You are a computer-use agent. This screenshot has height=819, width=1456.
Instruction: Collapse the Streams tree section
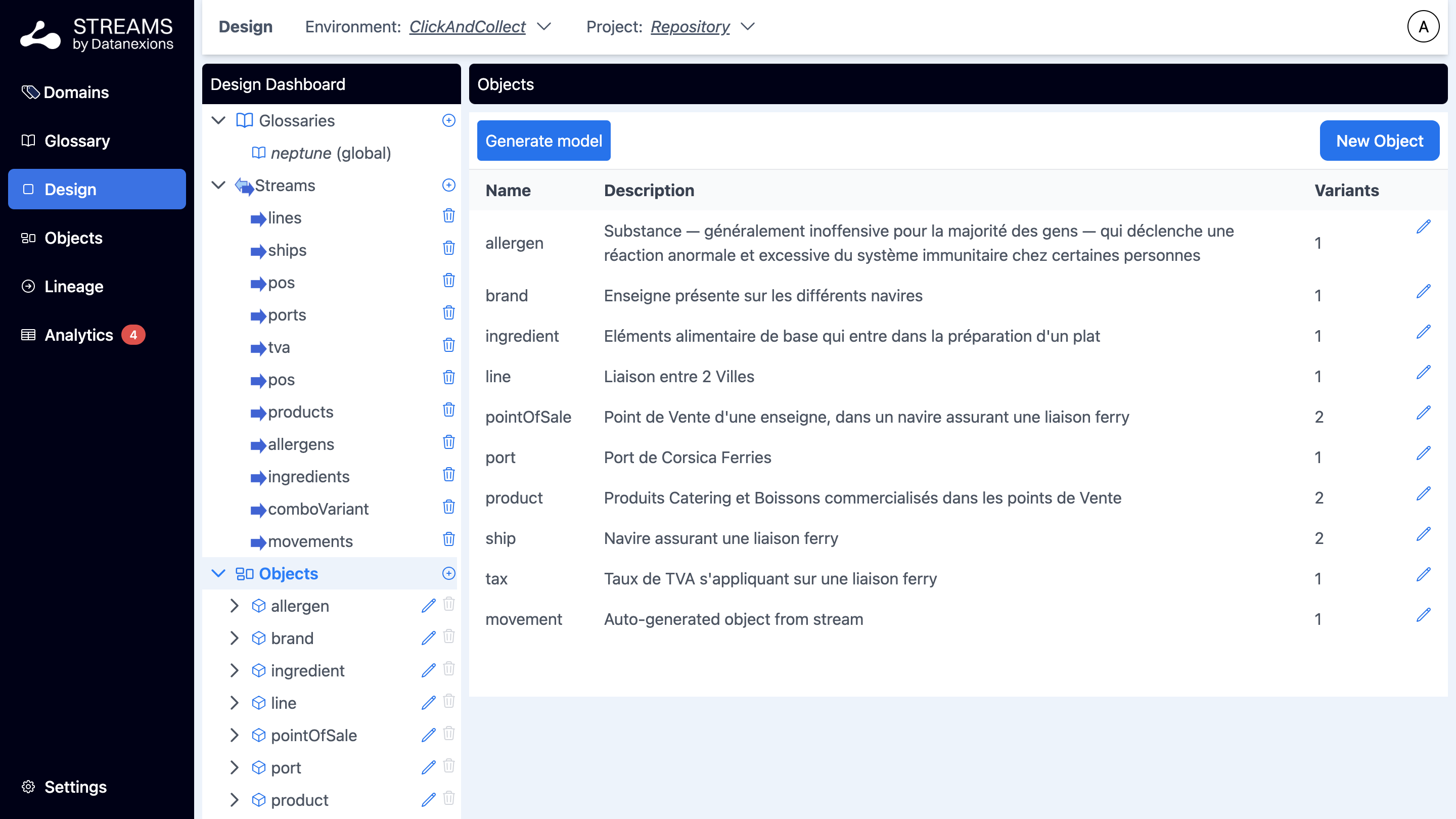pyautogui.click(x=219, y=185)
